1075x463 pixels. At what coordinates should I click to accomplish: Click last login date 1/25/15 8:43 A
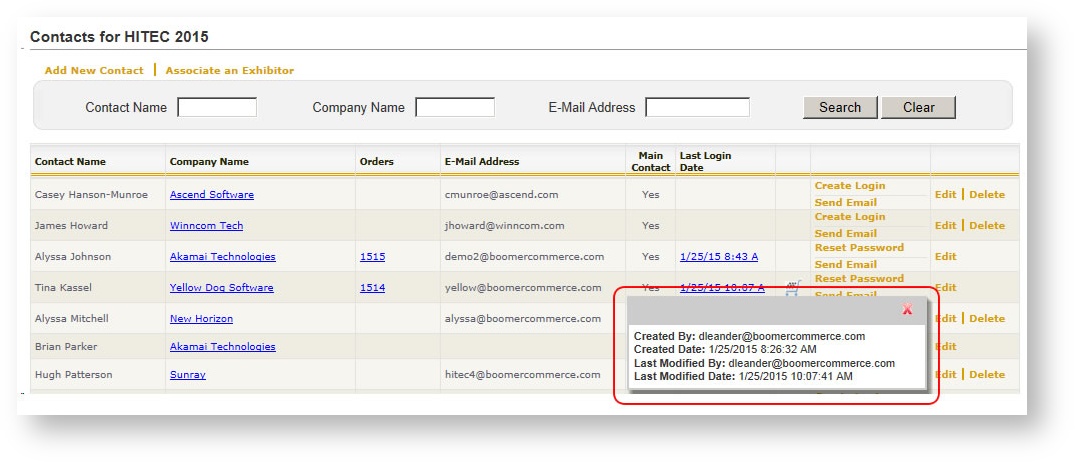tap(719, 257)
